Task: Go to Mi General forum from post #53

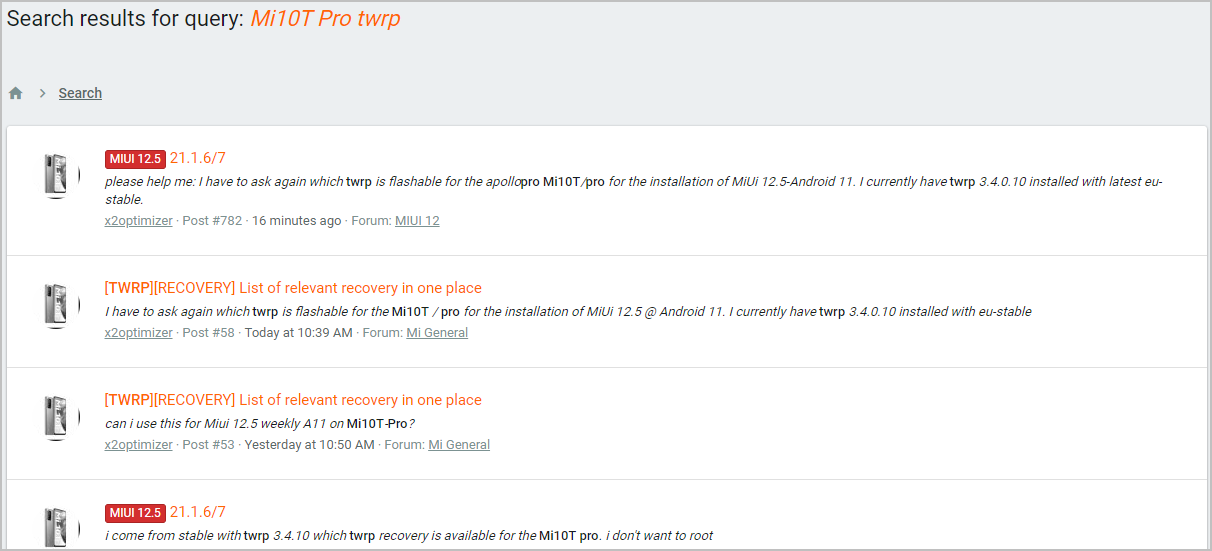Action: pos(459,444)
